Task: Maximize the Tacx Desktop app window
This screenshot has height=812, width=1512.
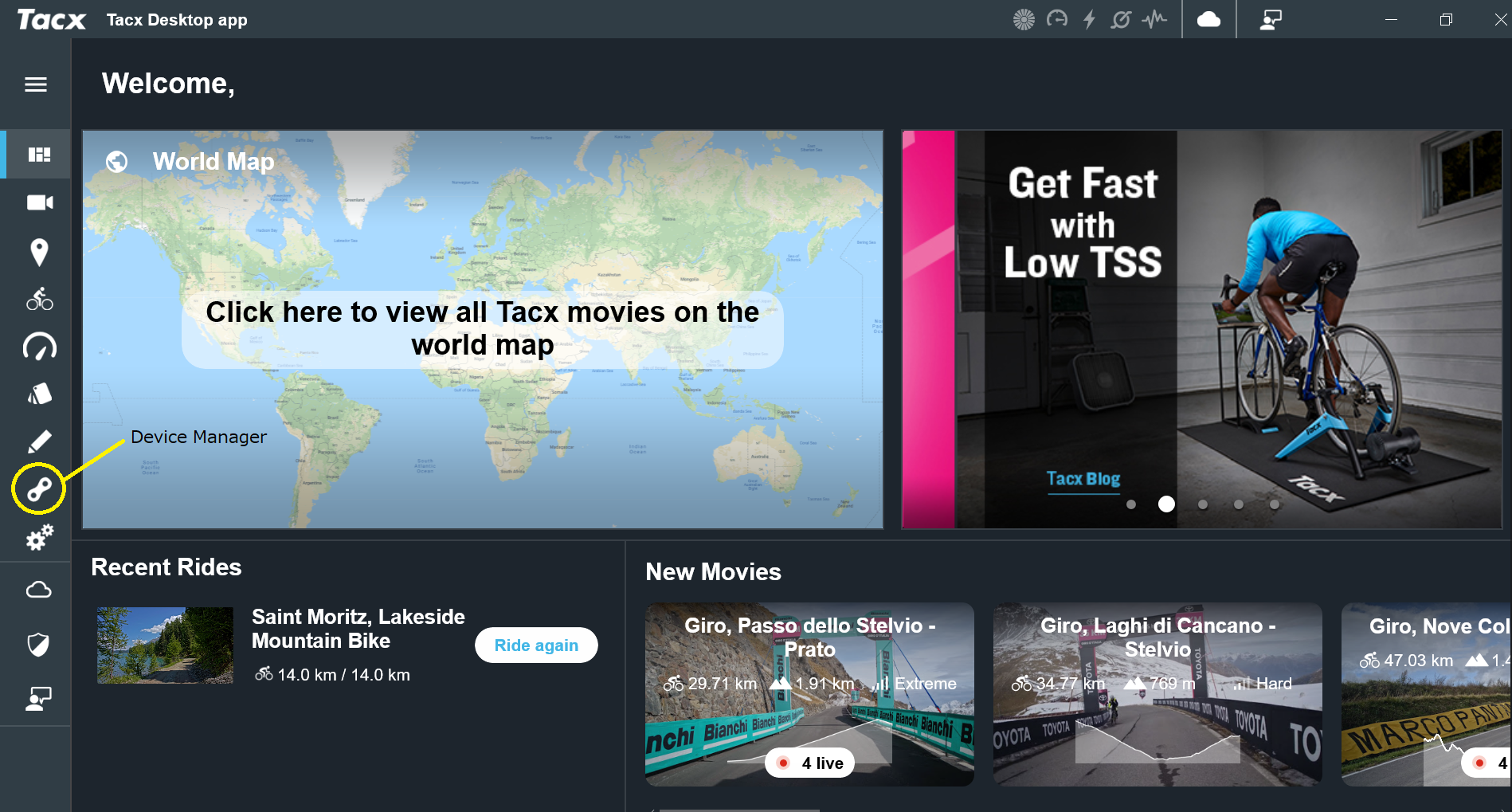Action: click(1446, 19)
